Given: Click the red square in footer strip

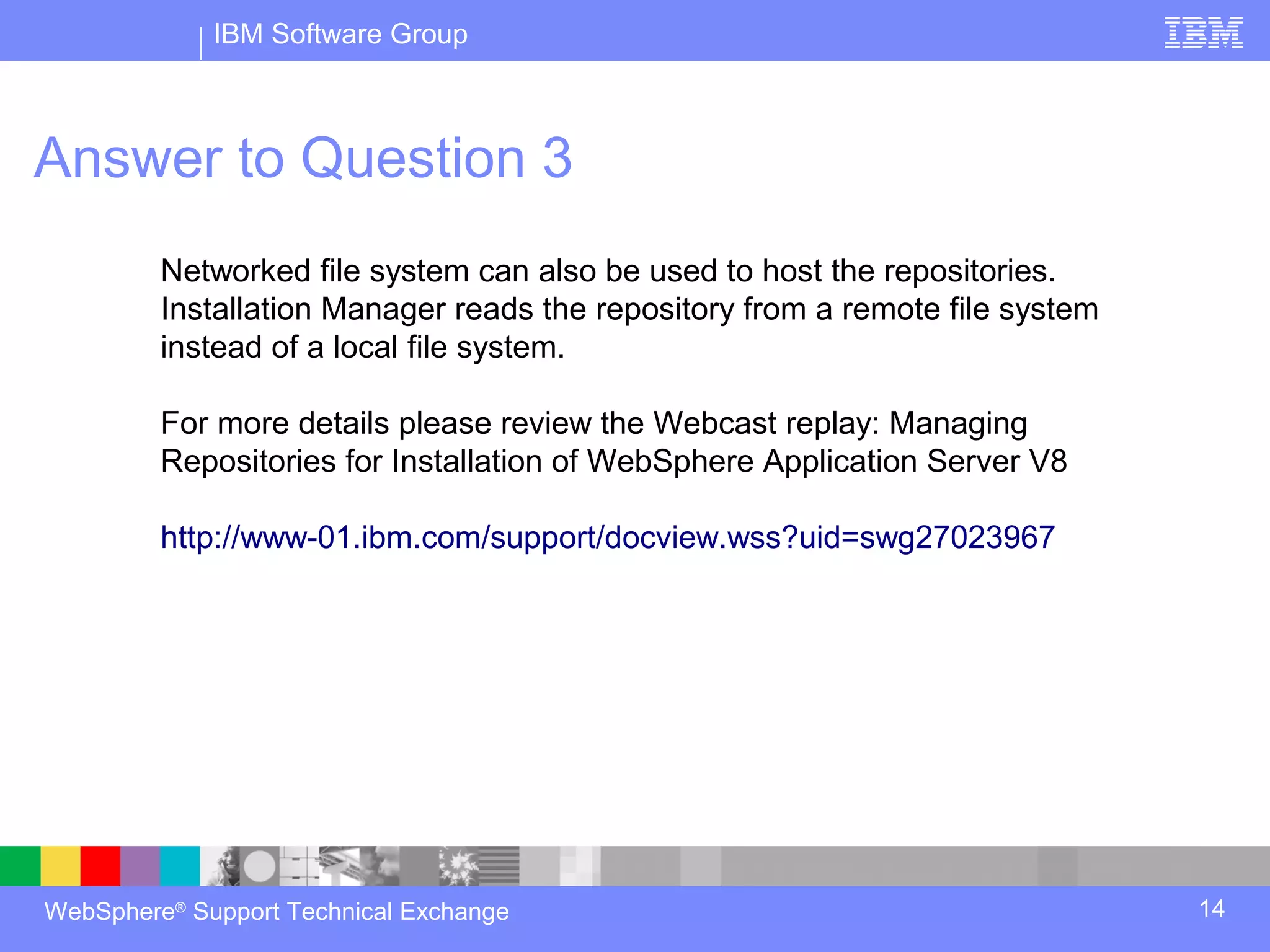Looking at the screenshot, I should (x=100, y=866).
